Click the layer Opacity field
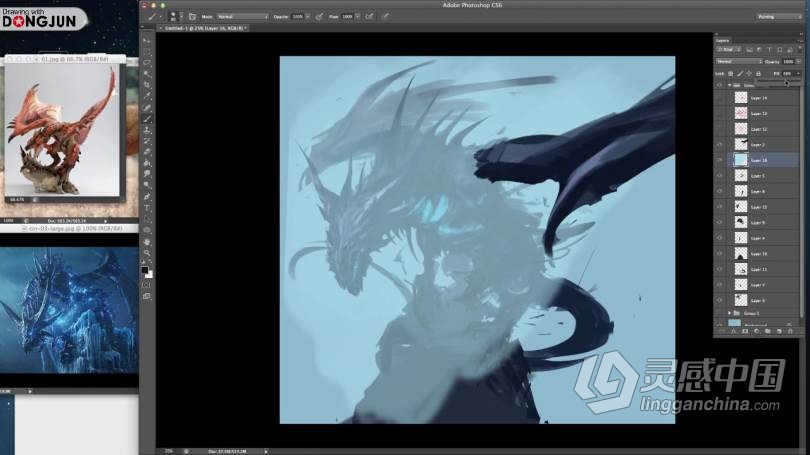 [x=788, y=61]
